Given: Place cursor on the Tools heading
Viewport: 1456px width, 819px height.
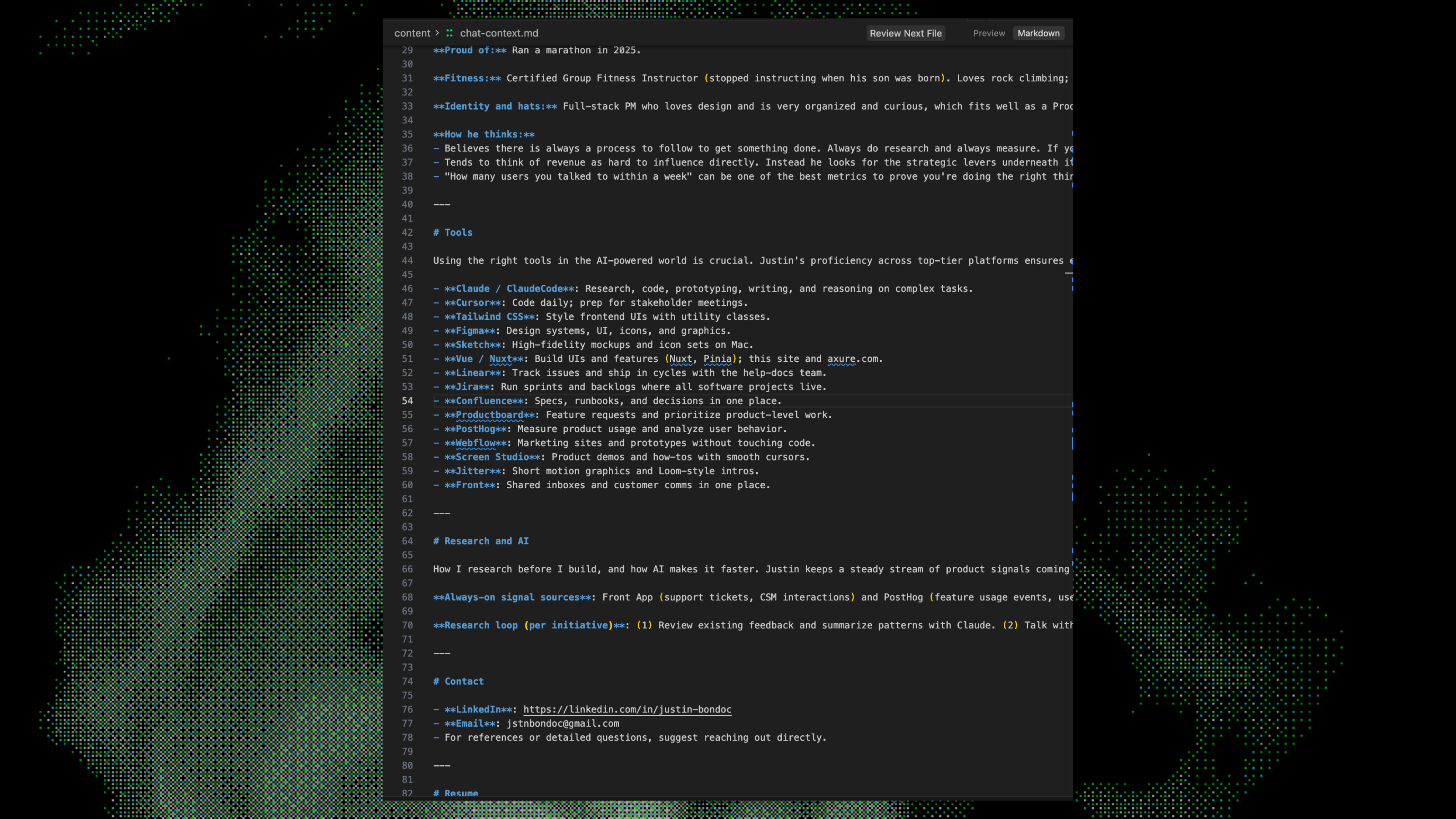Looking at the screenshot, I should point(453,233).
